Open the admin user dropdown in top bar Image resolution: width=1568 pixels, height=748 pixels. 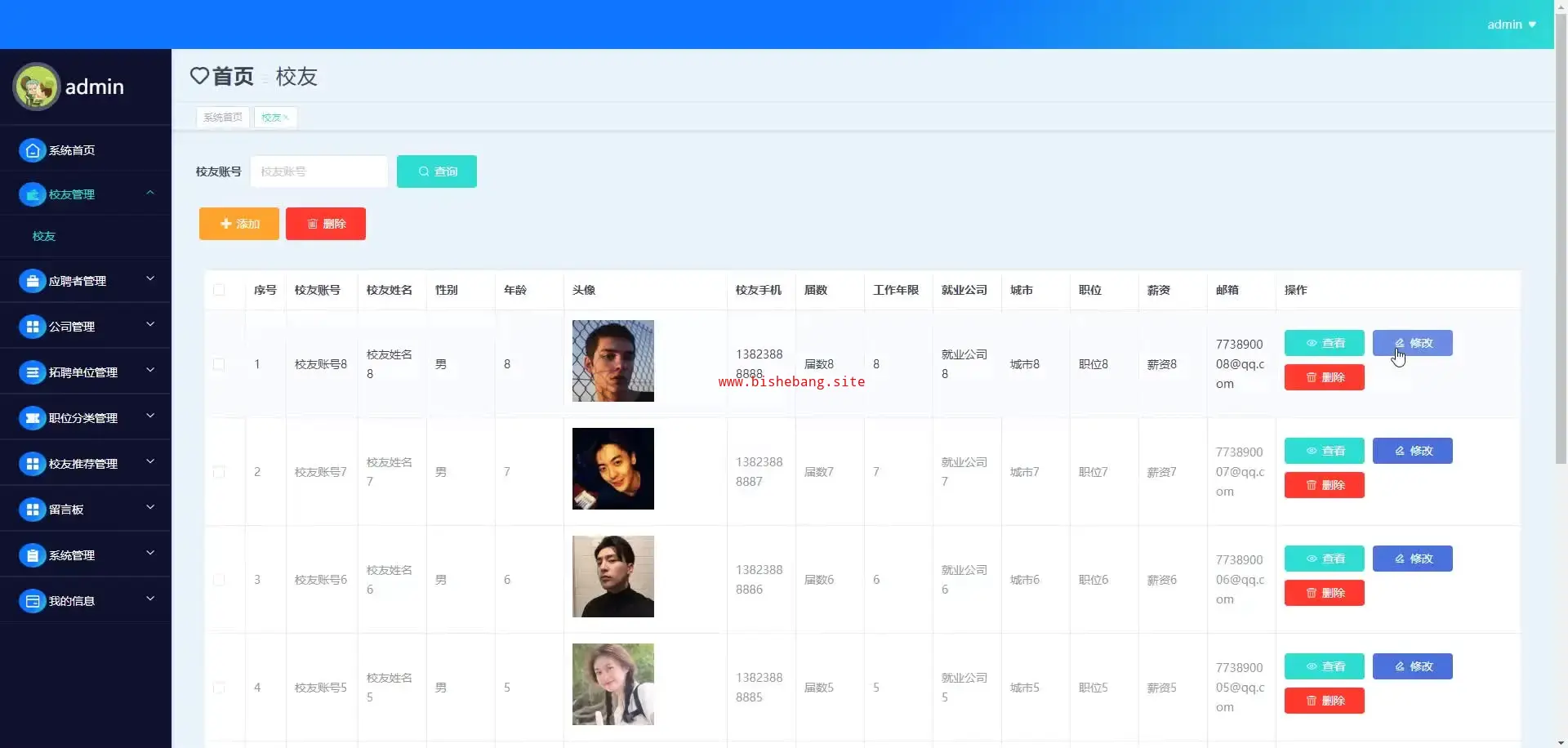tap(1512, 24)
